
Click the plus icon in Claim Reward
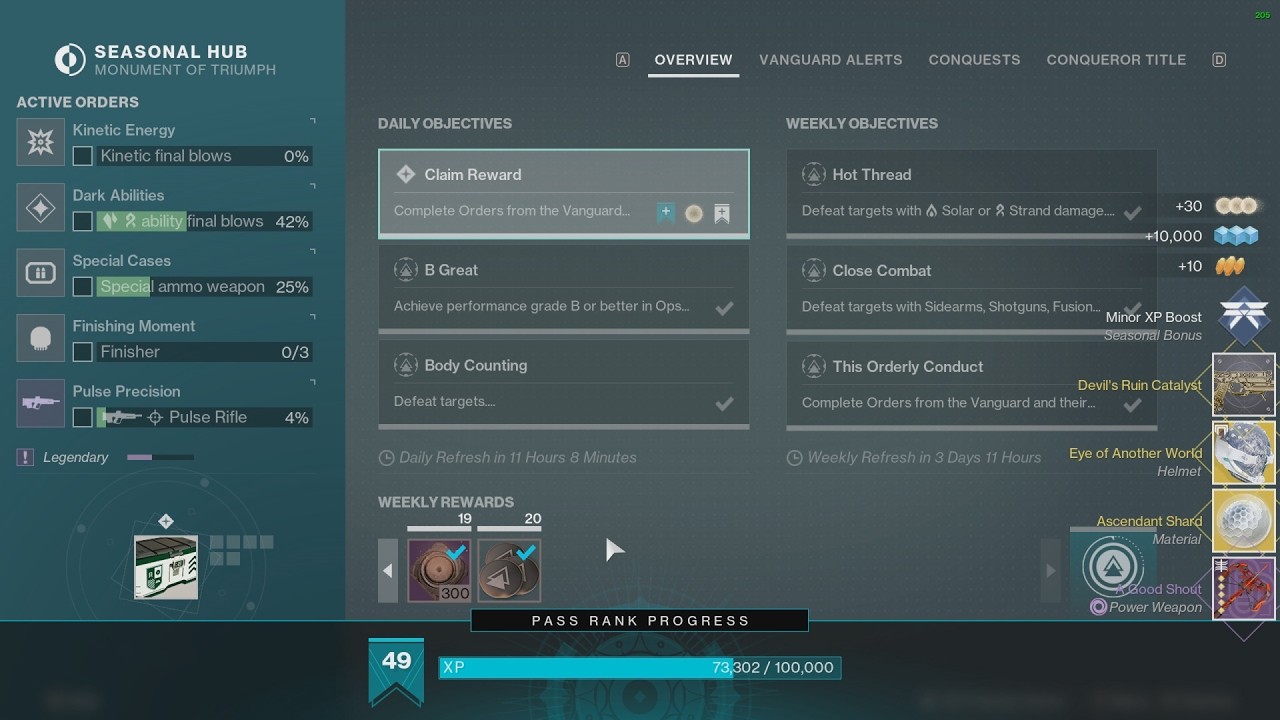click(666, 212)
